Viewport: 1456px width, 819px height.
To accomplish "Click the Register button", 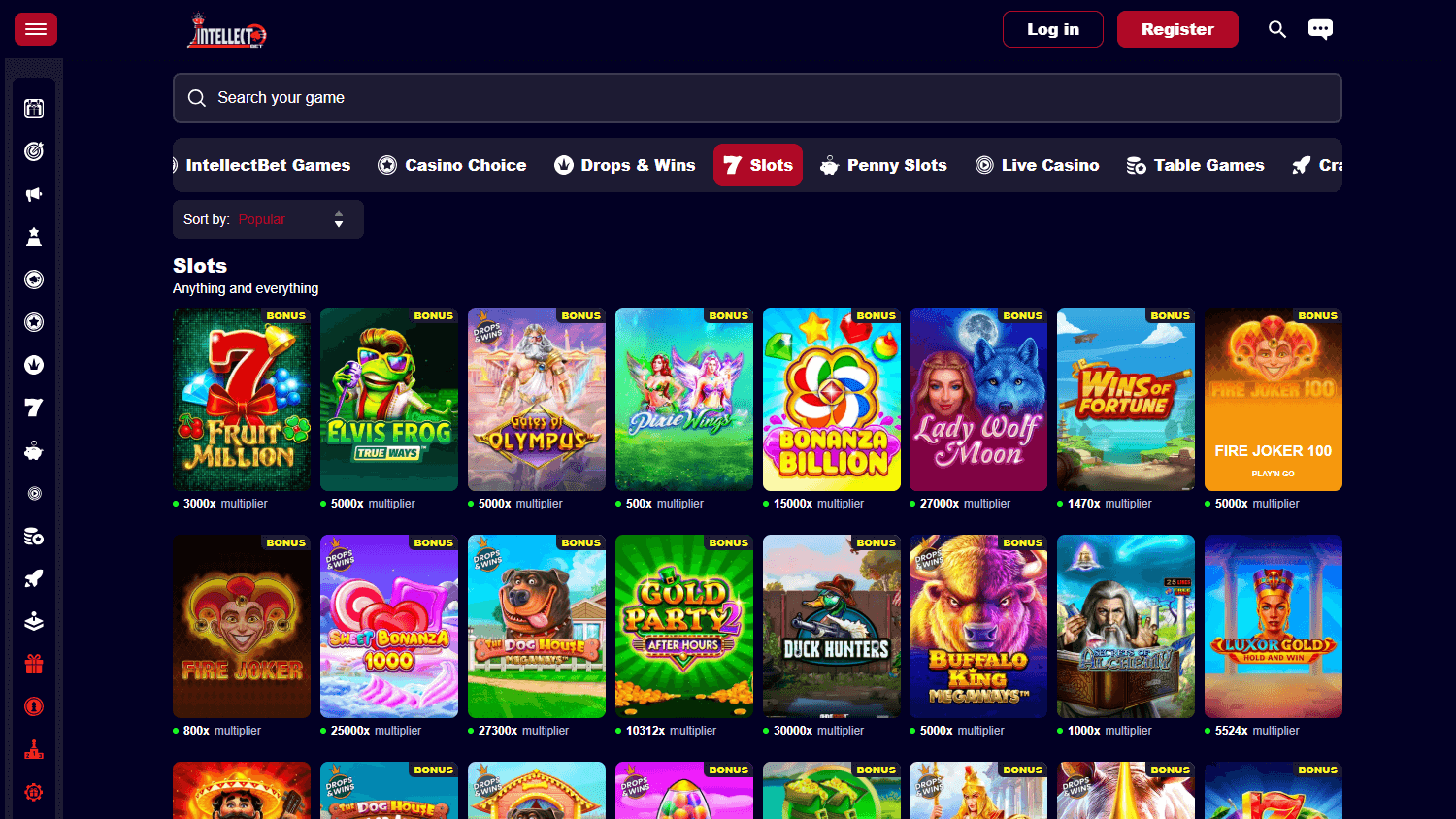I will click(1177, 29).
